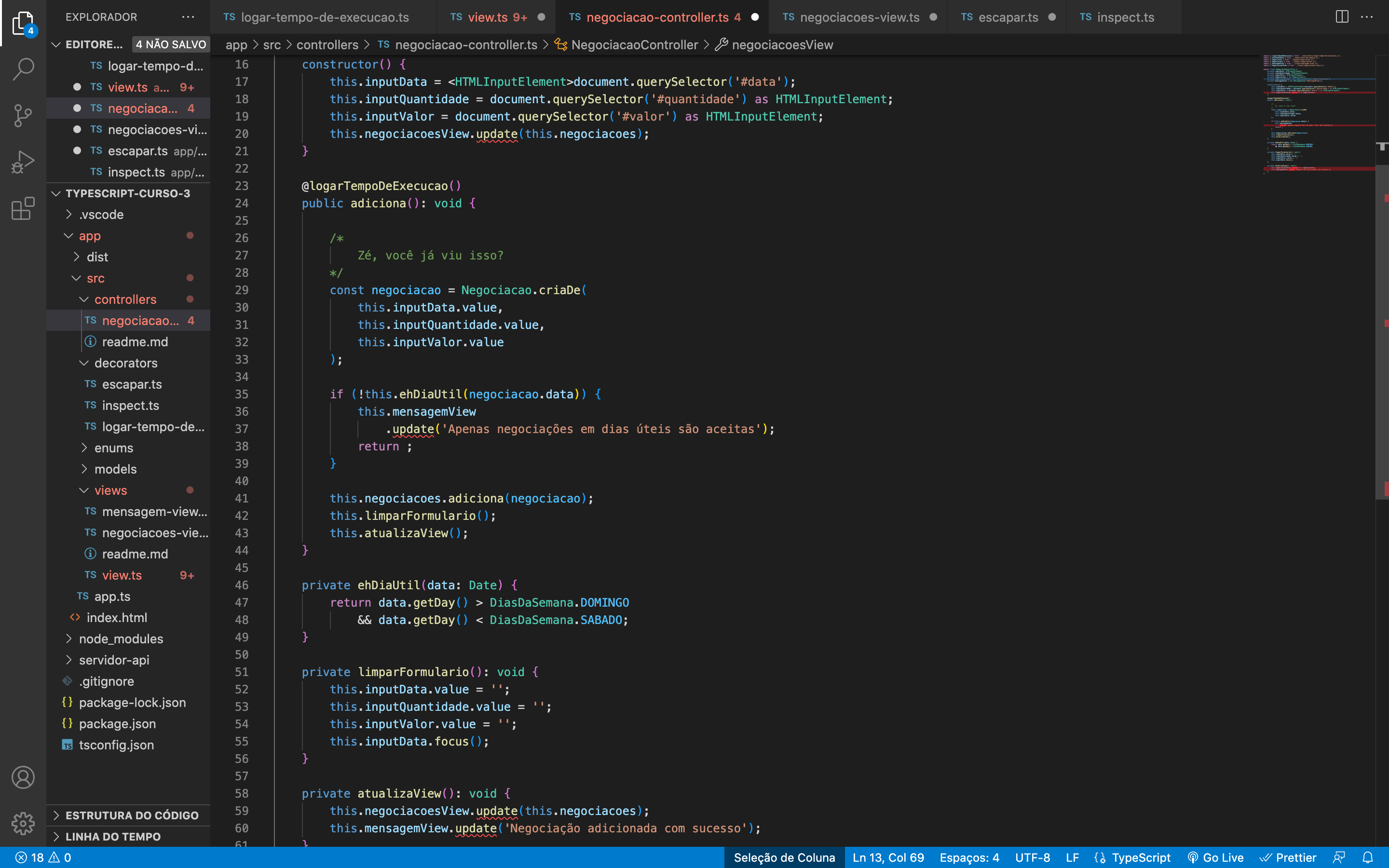Click 'controllers' breadcrumb segment
Viewport: 1389px width, 868px height.
tap(327, 45)
